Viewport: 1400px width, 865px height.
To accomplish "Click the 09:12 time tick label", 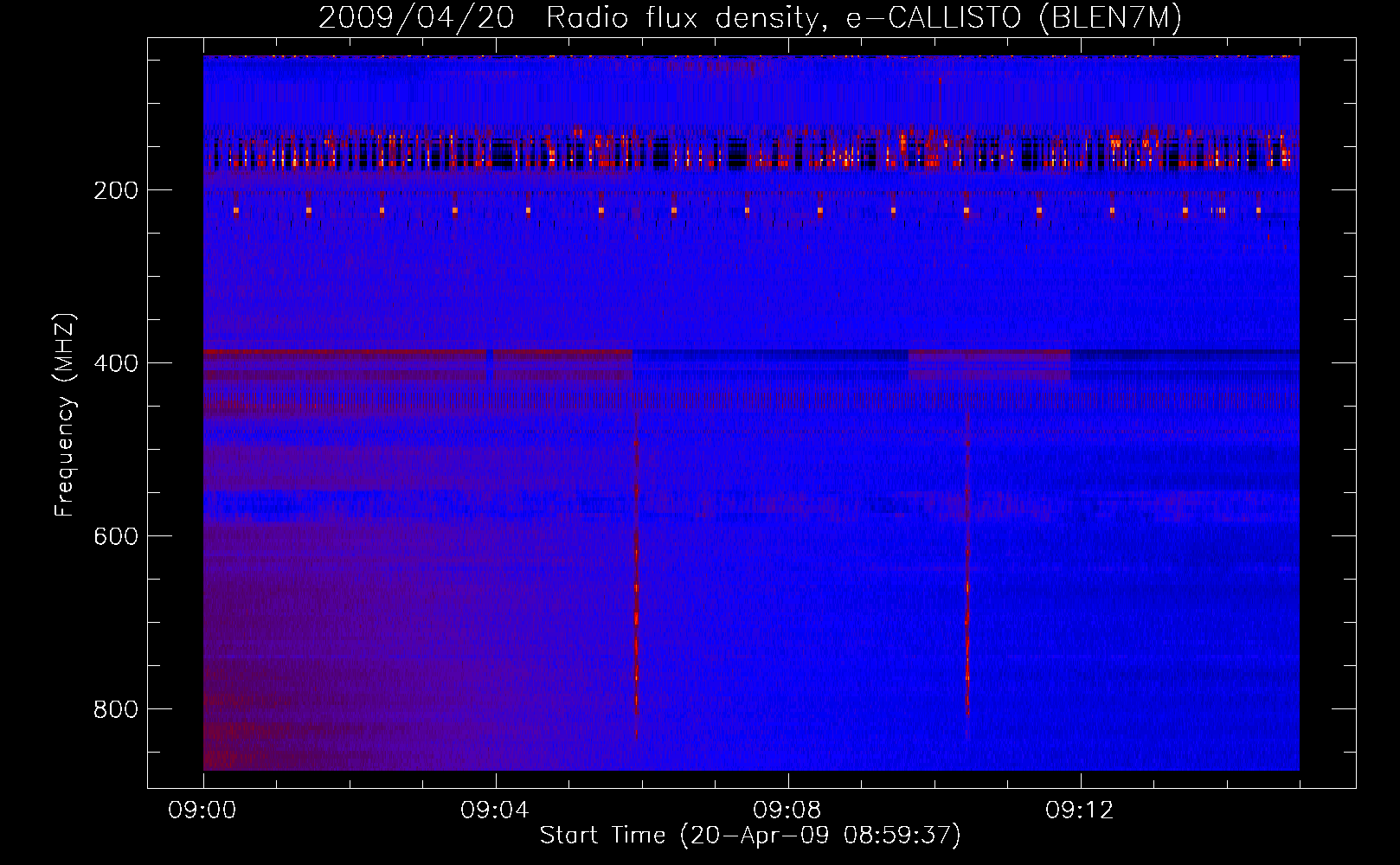I will pos(1080,811).
